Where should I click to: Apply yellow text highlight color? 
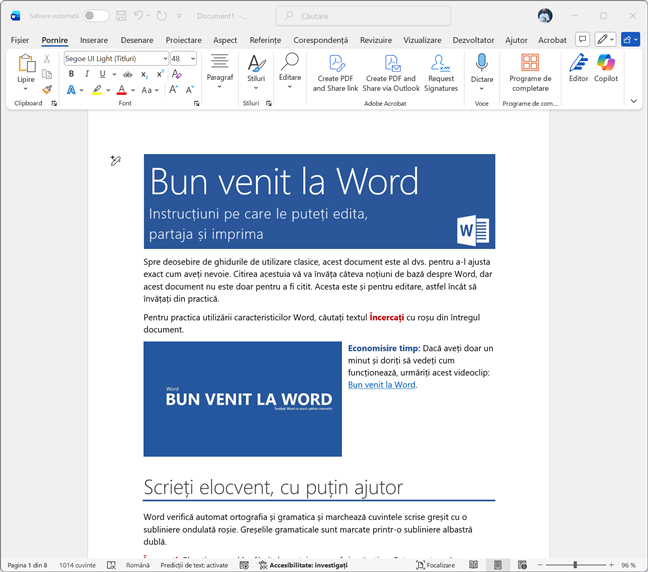[x=97, y=90]
